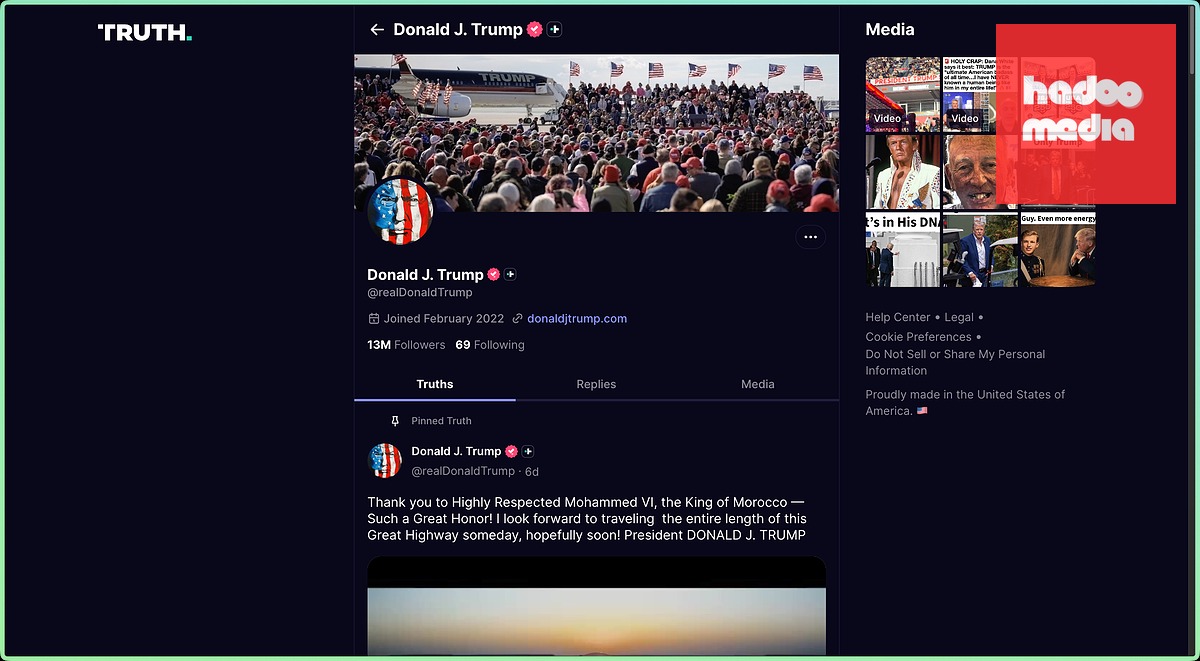Click the Media sidebar heading

pyautogui.click(x=890, y=30)
